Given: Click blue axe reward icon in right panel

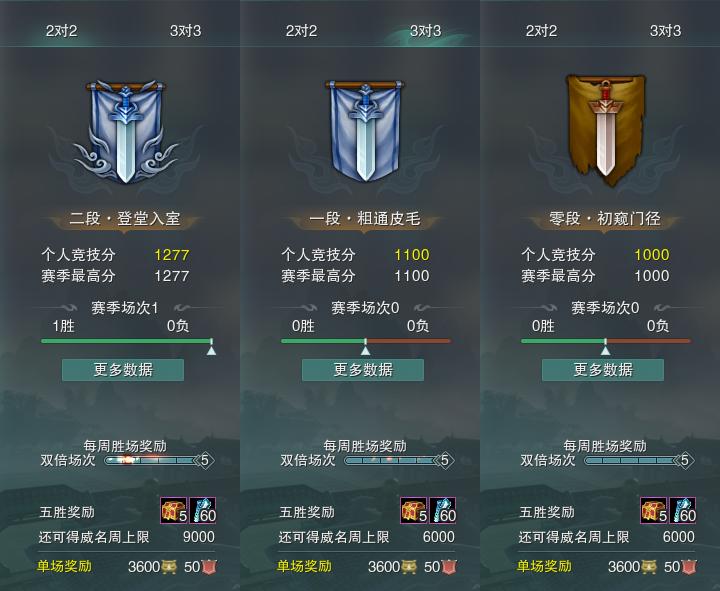Looking at the screenshot, I should (x=683, y=510).
